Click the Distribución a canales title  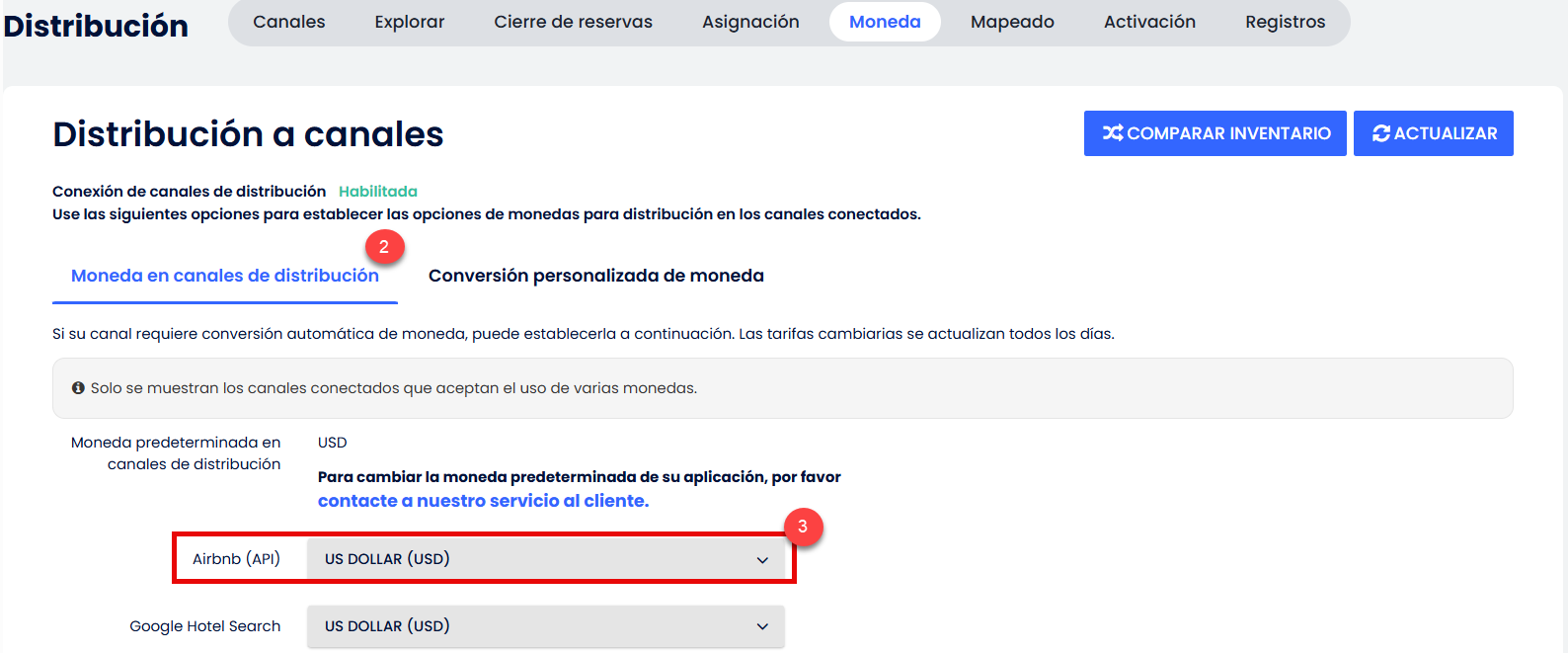coord(248,134)
